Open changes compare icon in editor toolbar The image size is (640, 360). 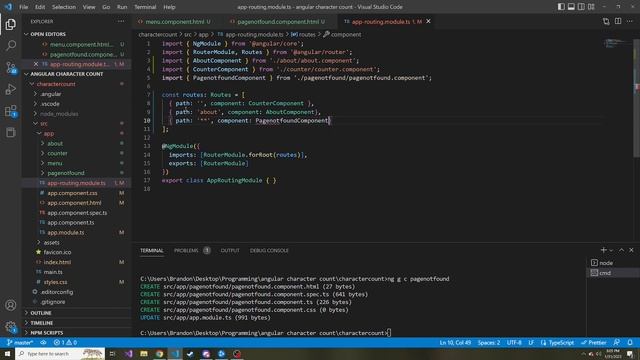pos(606,21)
